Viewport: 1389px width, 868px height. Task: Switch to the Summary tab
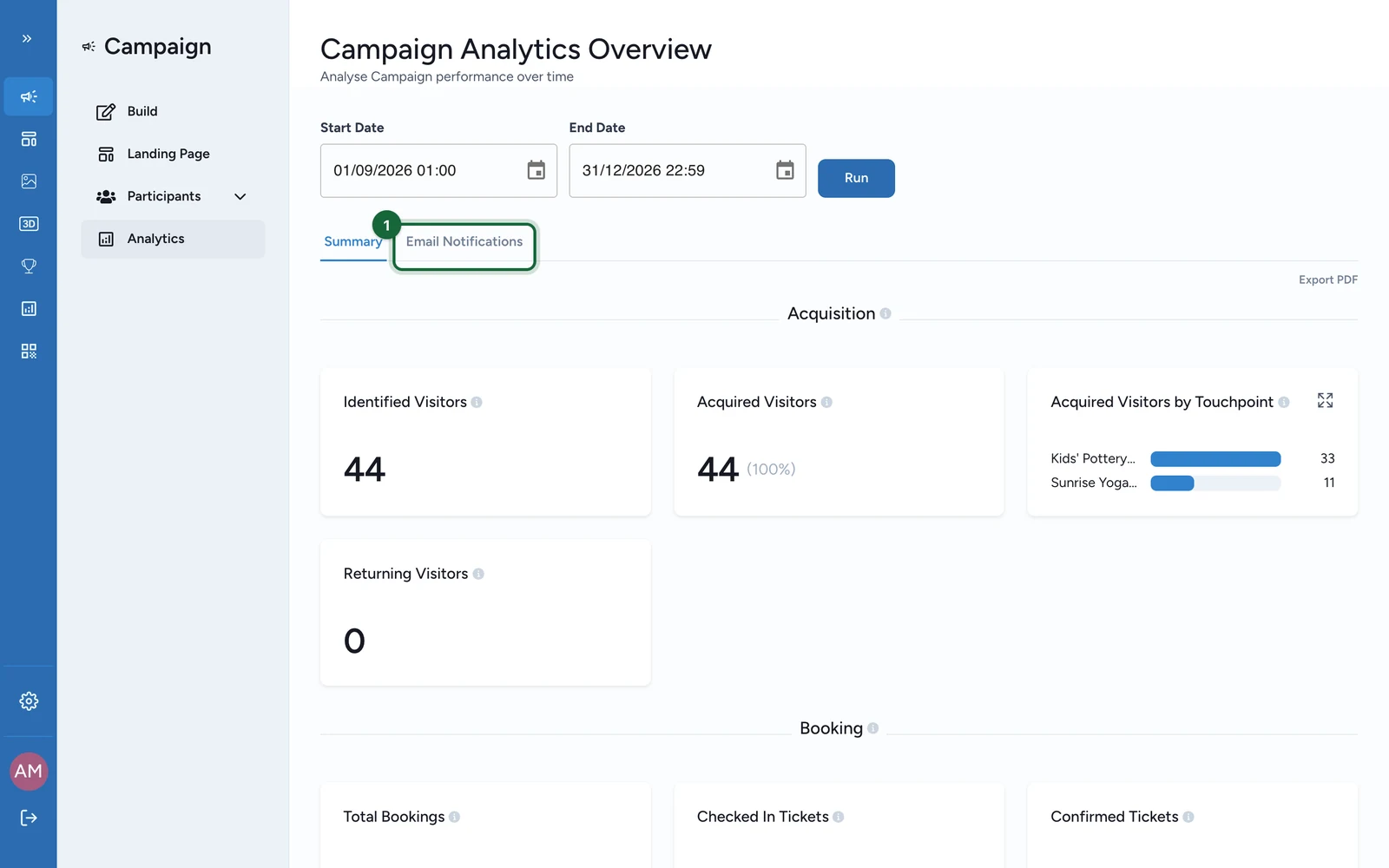click(352, 242)
